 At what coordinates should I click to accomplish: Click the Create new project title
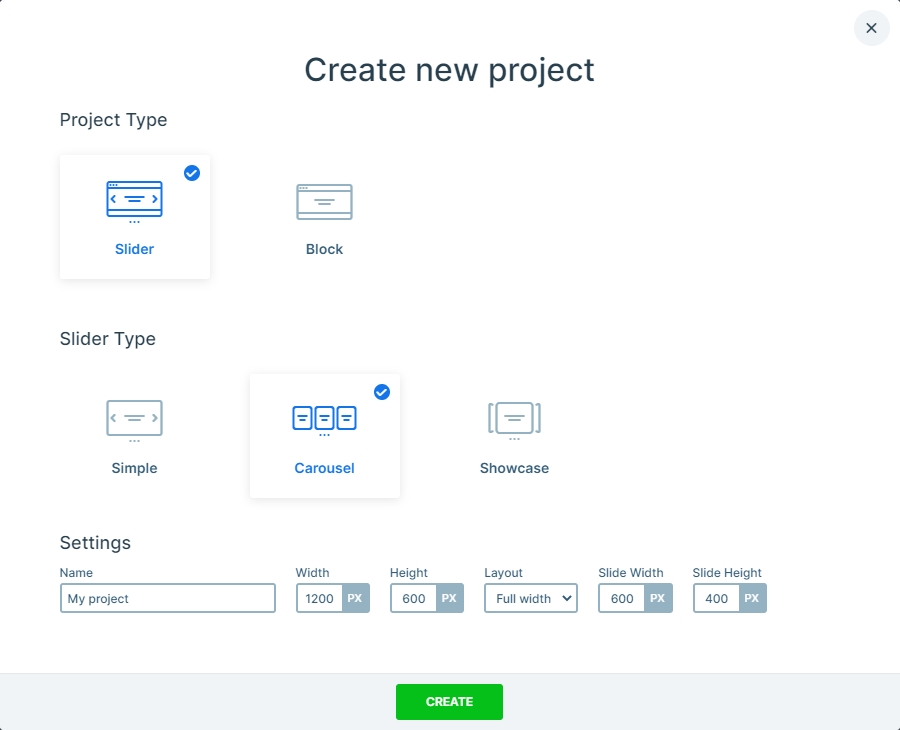click(449, 70)
